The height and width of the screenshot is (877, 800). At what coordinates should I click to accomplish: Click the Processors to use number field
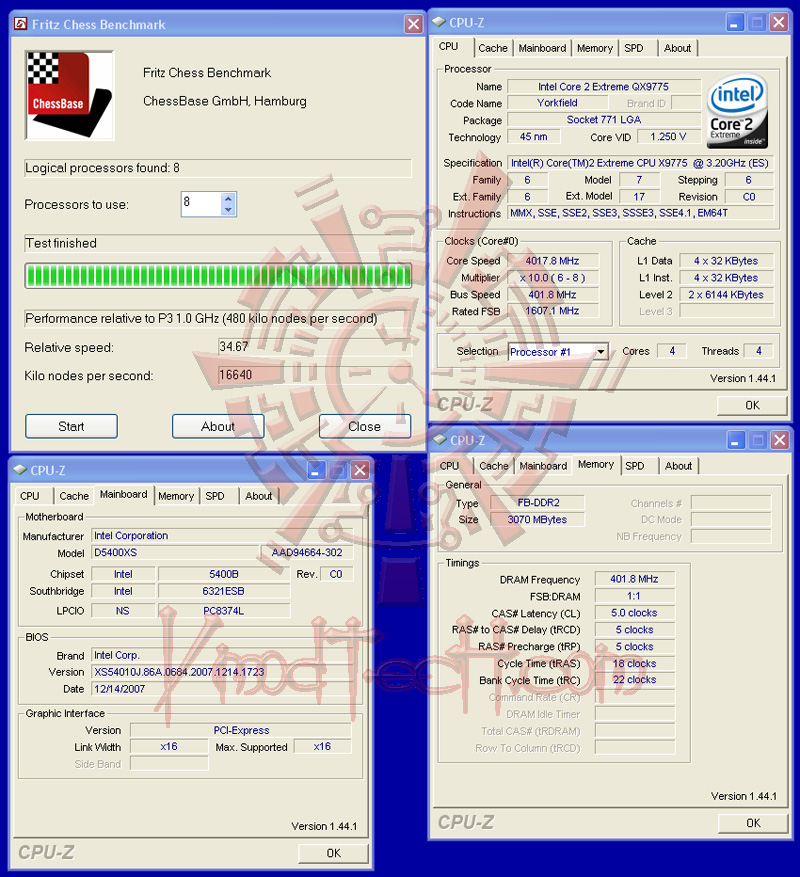click(x=201, y=204)
